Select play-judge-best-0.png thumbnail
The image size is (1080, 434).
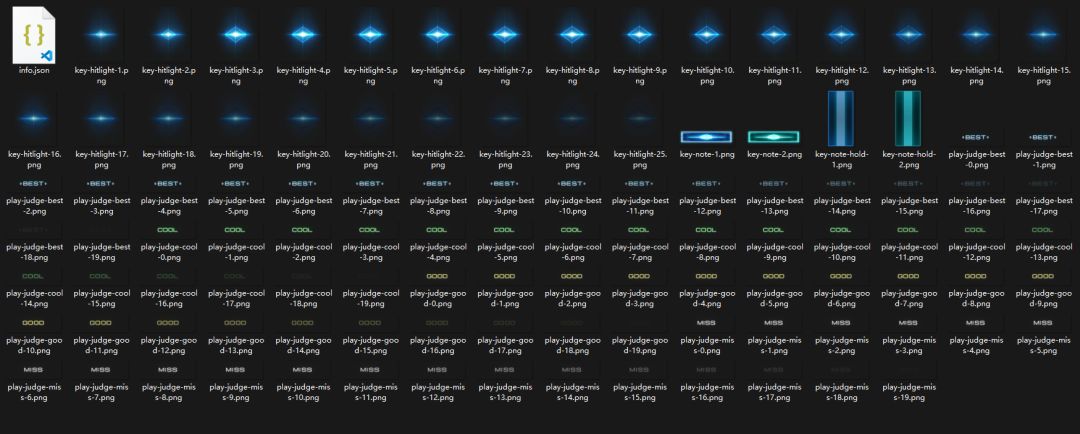[x=976, y=137]
